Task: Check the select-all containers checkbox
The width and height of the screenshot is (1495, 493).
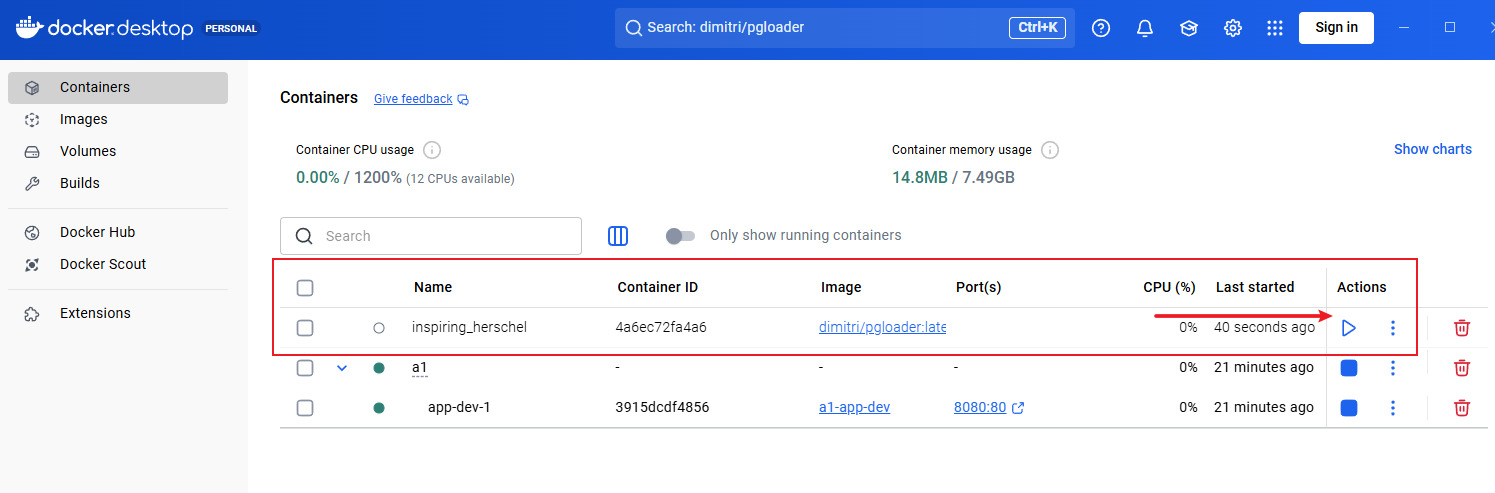Action: click(305, 288)
